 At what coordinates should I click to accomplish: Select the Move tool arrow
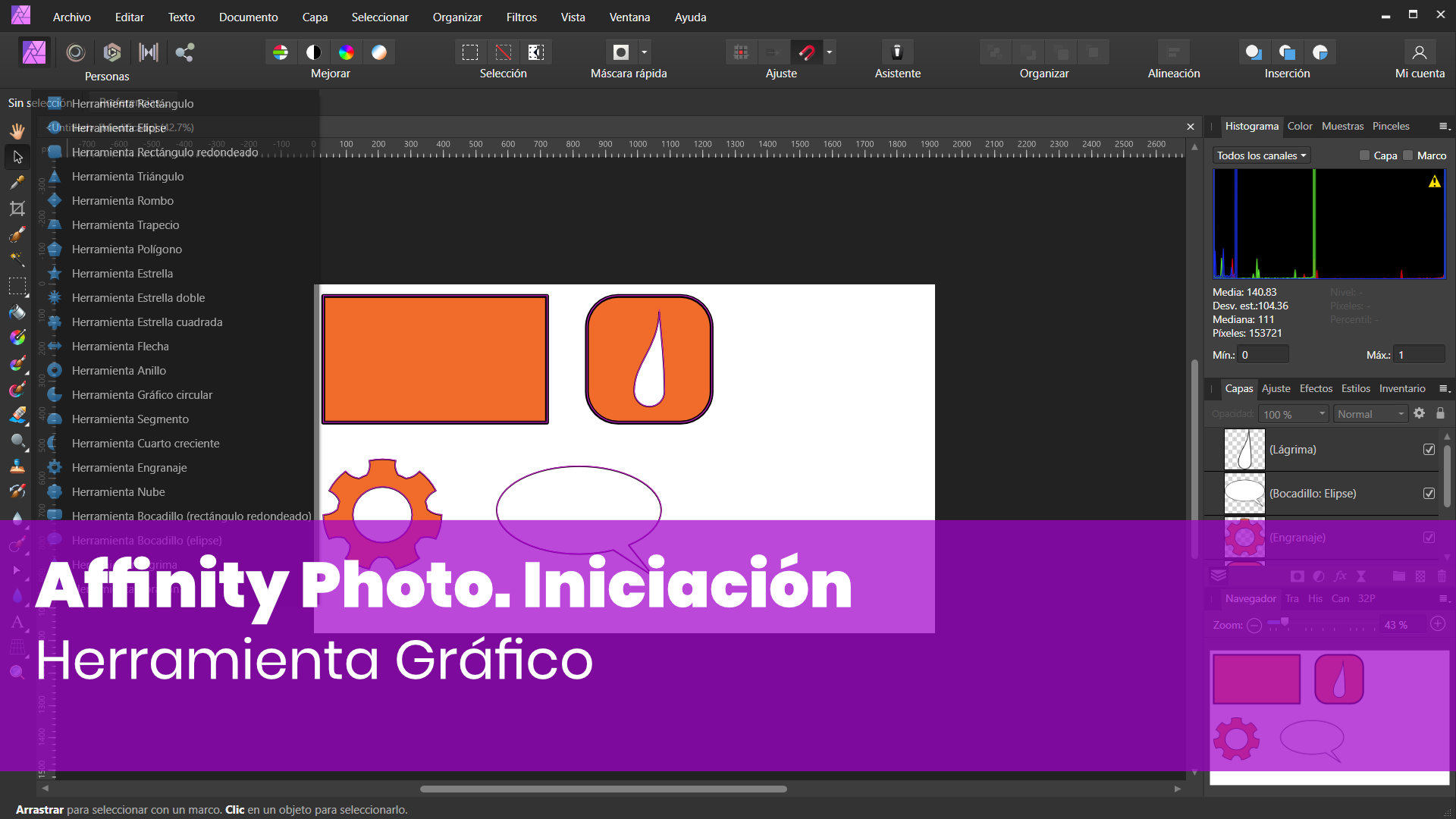coord(17,157)
